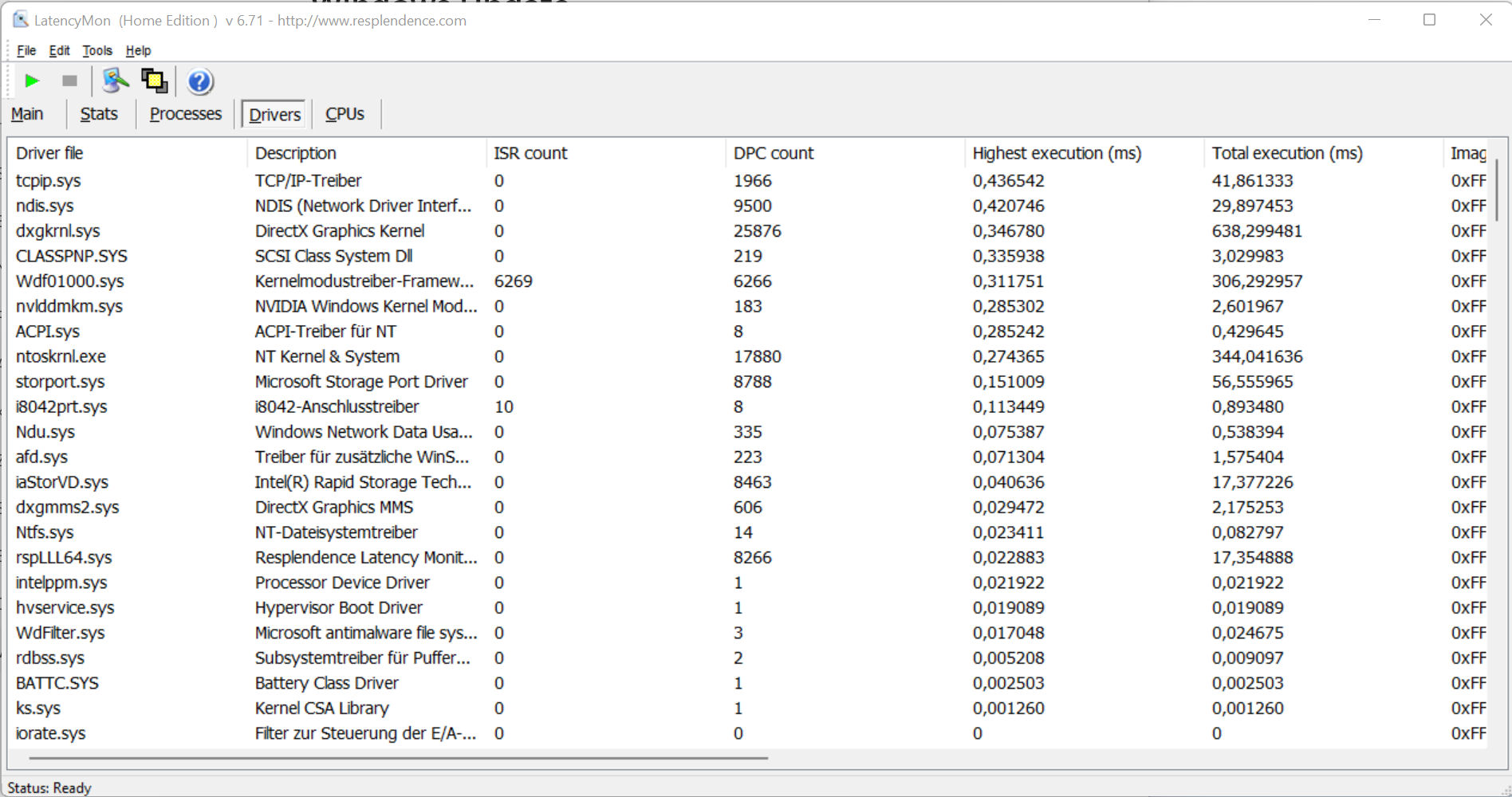This screenshot has width=1512, height=797.
Task: Click the NVIDIA Windows Kernel Mod... description
Action: [x=366, y=306]
